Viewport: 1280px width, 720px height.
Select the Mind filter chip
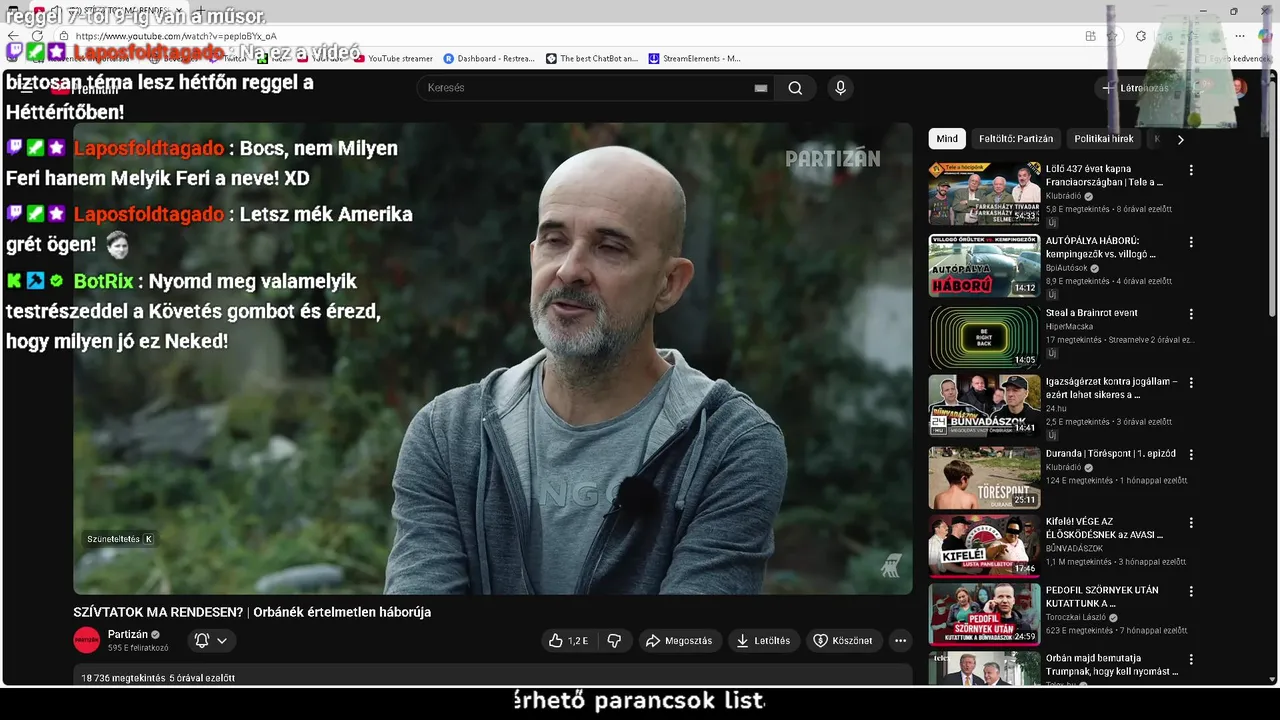947,139
